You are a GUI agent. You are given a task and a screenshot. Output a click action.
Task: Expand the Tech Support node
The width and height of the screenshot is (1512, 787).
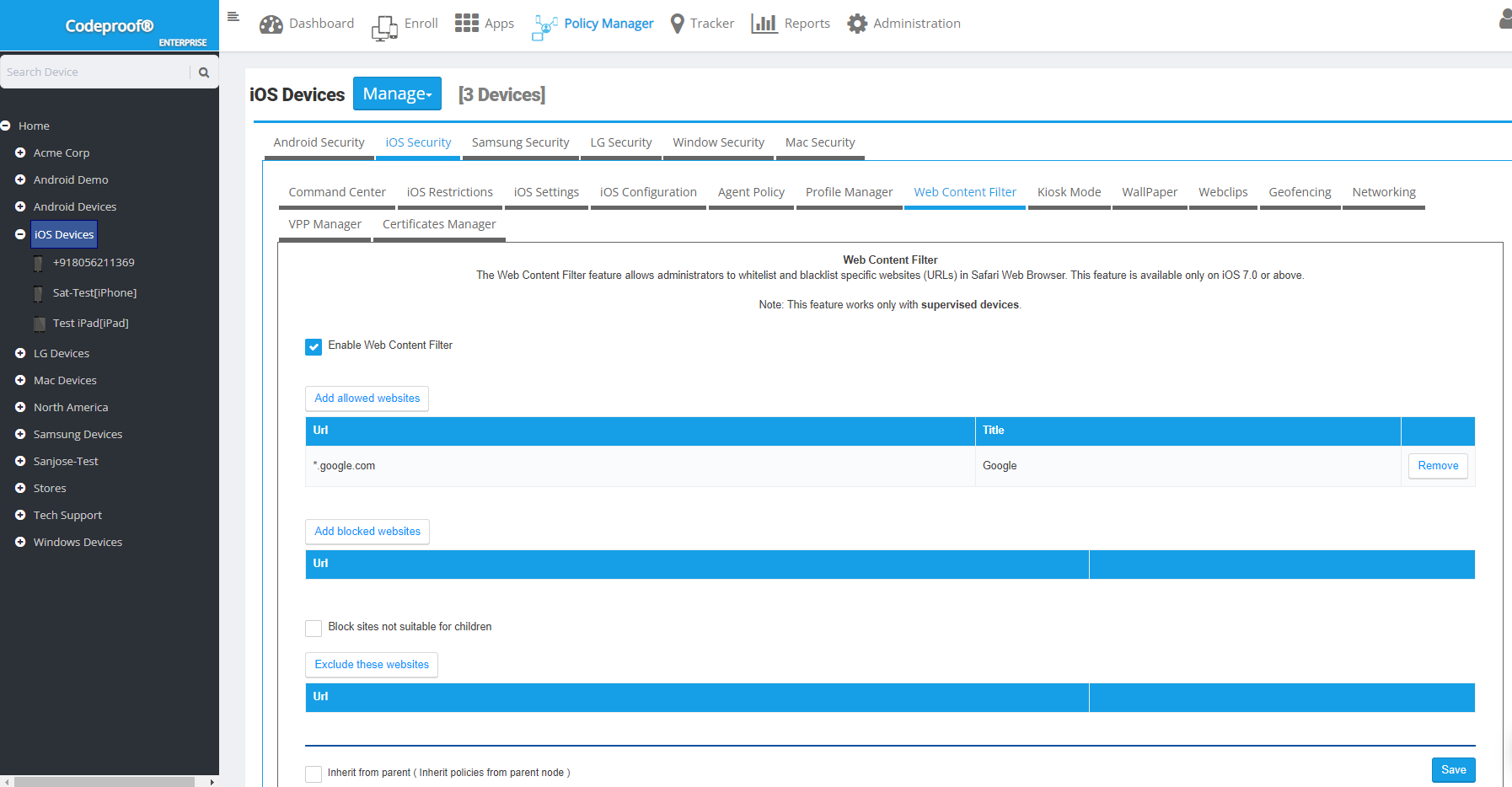tap(20, 515)
